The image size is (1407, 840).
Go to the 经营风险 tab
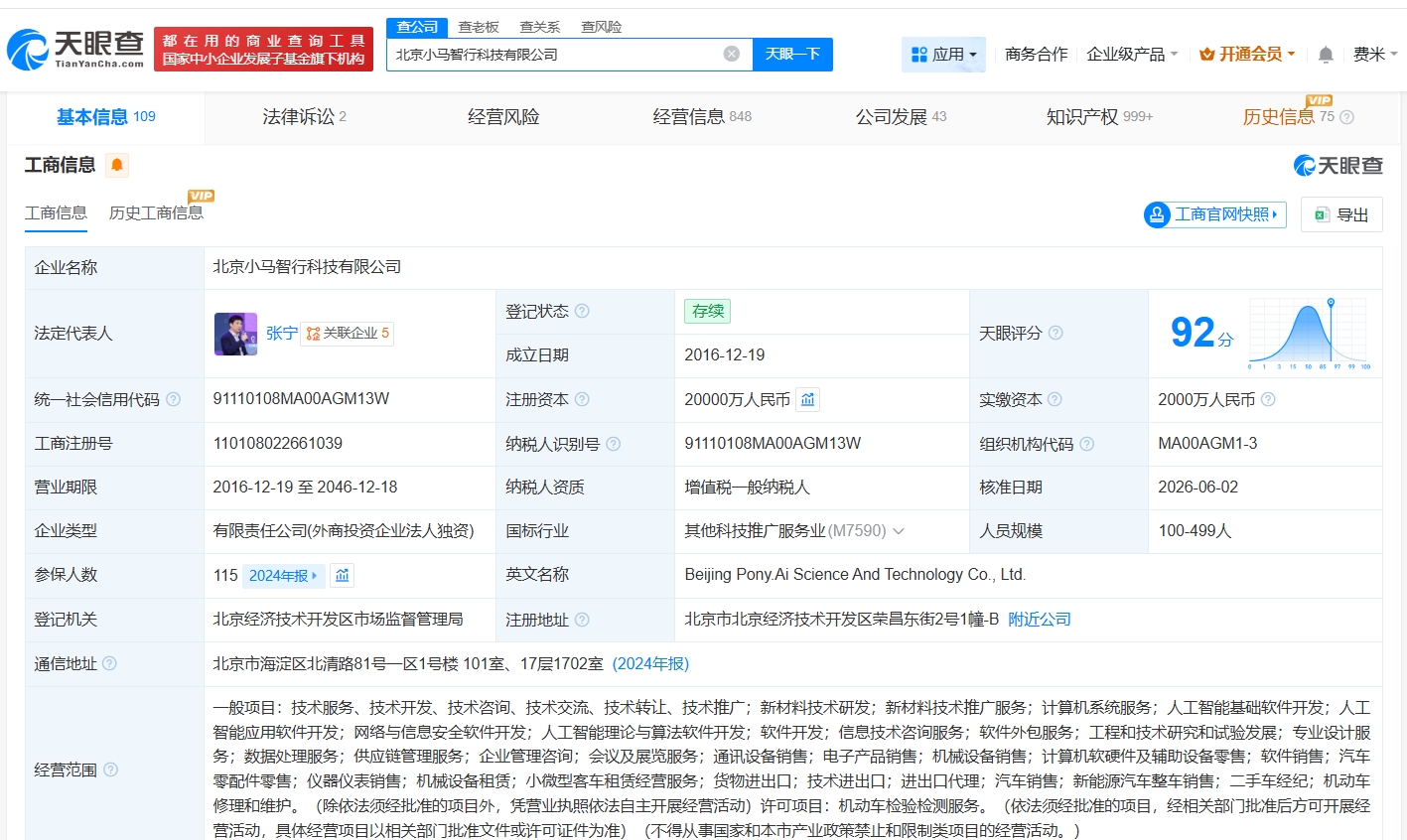[x=503, y=117]
